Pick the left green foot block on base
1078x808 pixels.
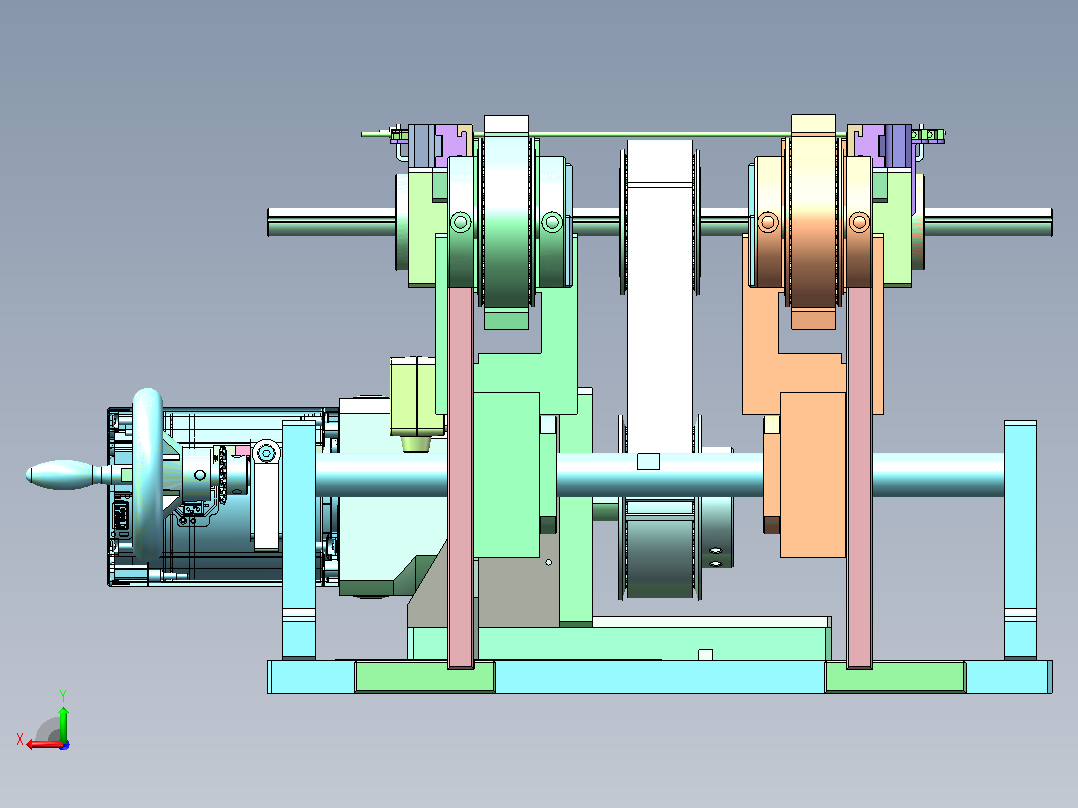tap(425, 677)
